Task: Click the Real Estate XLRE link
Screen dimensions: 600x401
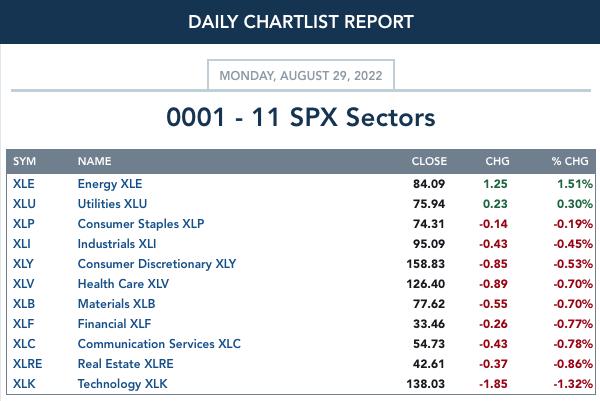Action: pos(126,364)
